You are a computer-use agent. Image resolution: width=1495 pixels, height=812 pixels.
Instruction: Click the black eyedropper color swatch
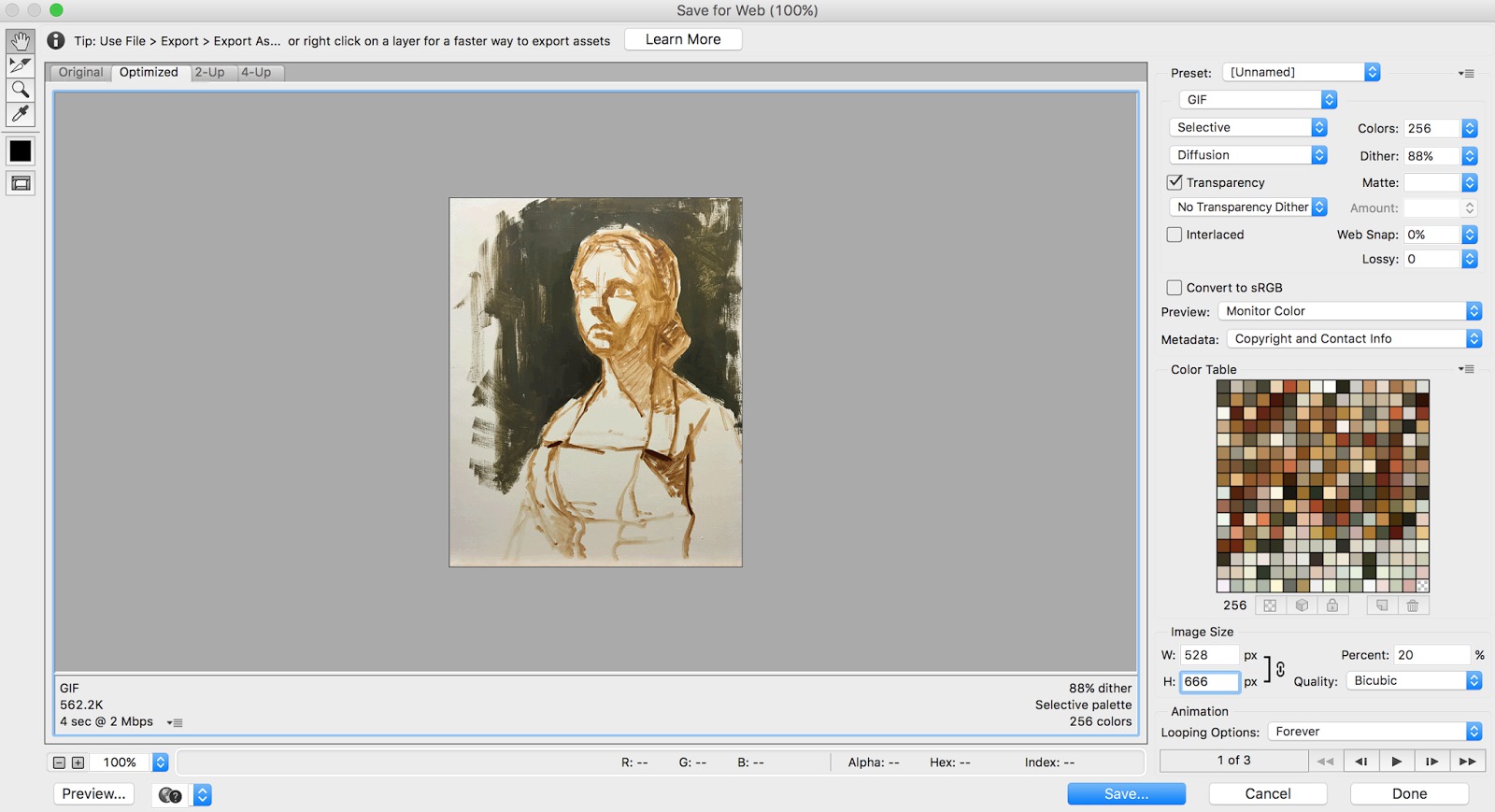(21, 151)
